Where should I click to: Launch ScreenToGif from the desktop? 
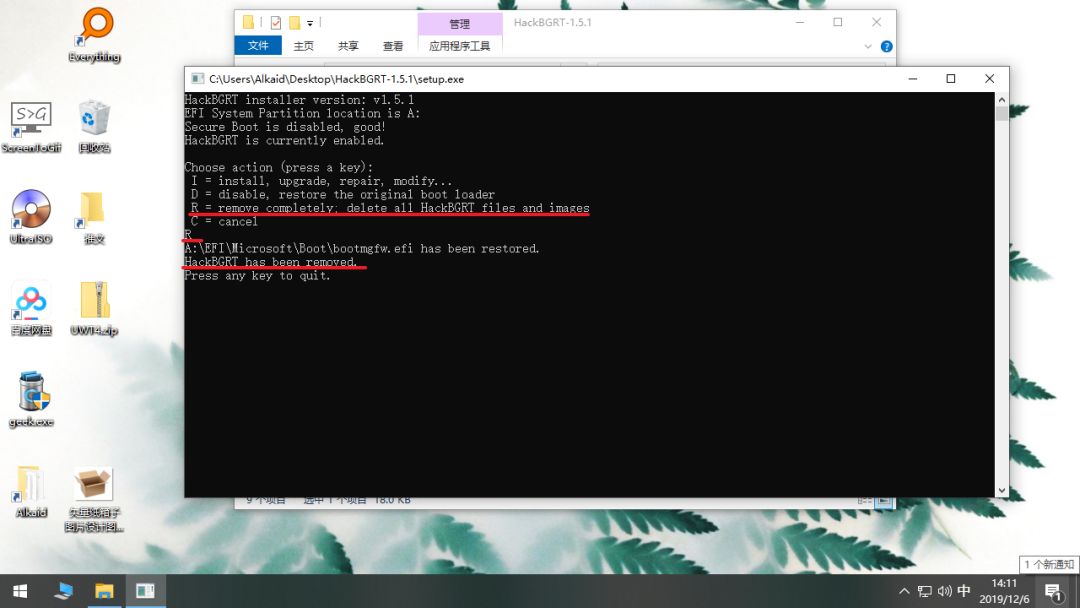(x=31, y=127)
